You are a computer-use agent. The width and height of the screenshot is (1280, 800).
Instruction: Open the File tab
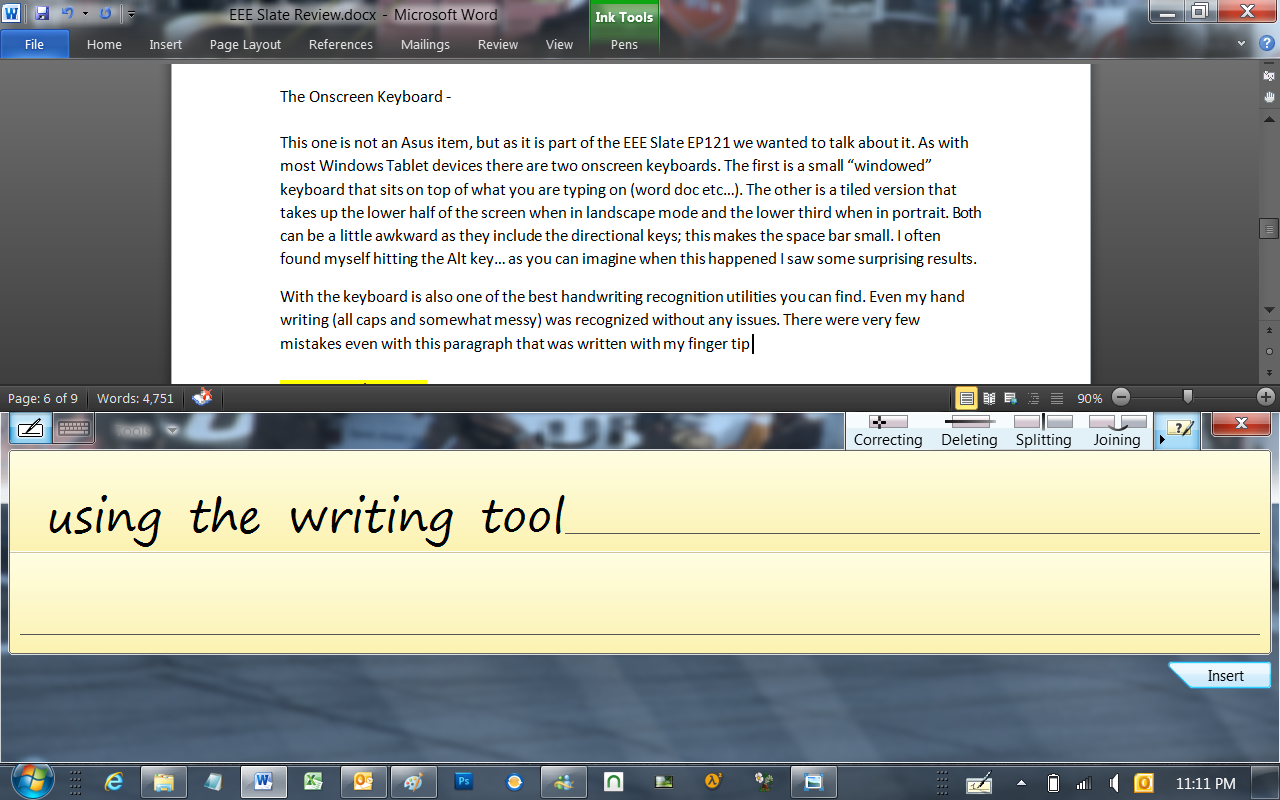coord(35,44)
